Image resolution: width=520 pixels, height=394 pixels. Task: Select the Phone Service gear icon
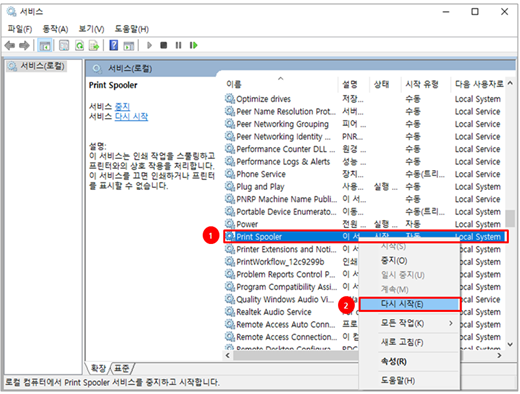[x=230, y=174]
